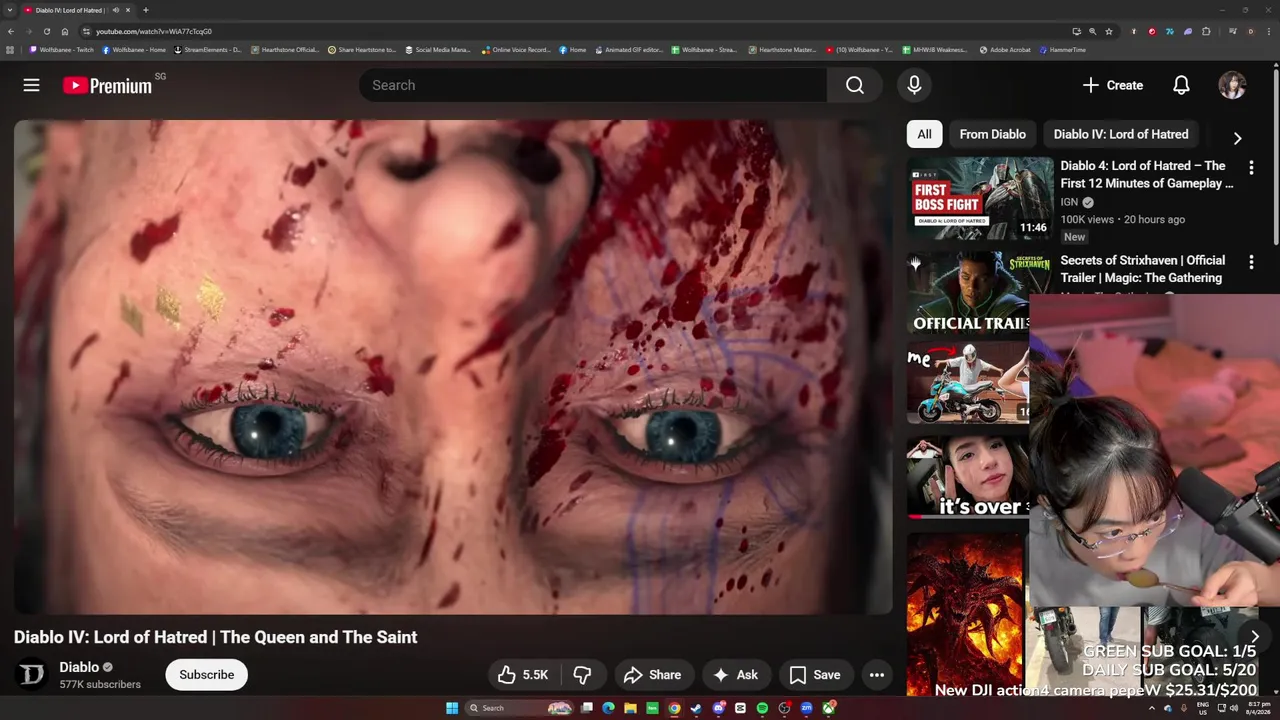The image size is (1280, 720).
Task: Go to YouTube Premium home logo
Action: (x=108, y=85)
